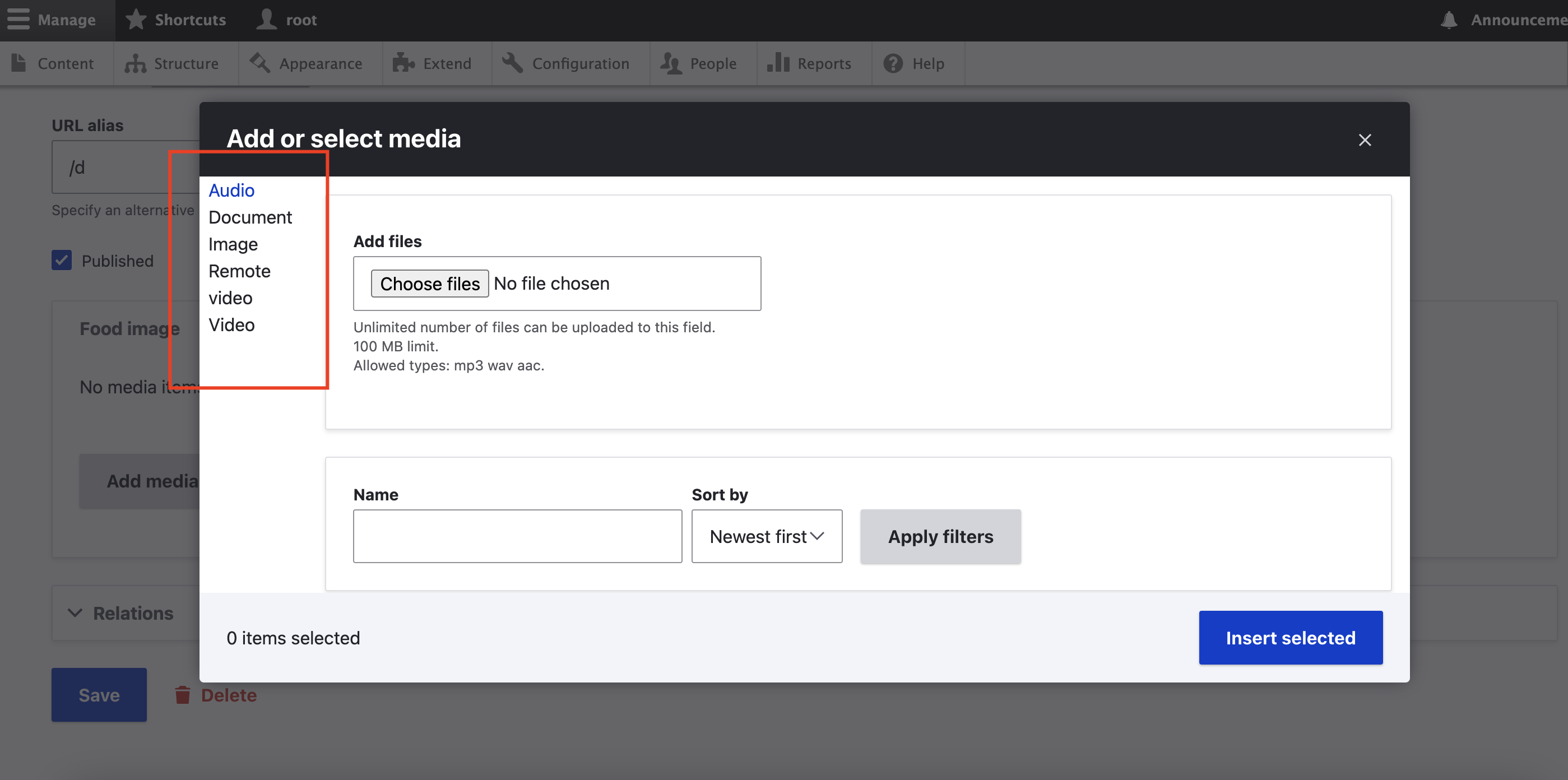This screenshot has height=780, width=1568.
Task: Select the Image media type
Action: tap(233, 244)
